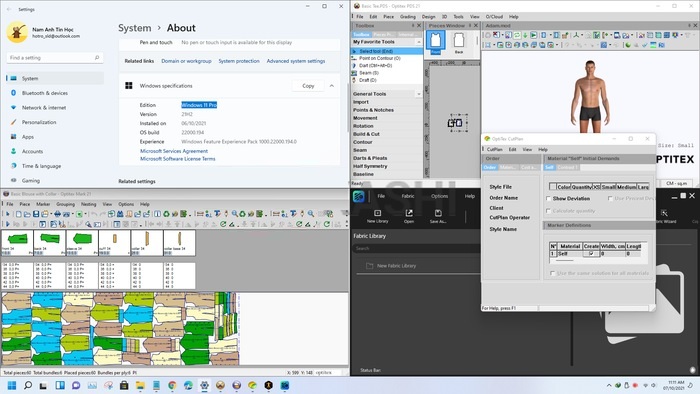Enable Show Deviation checkbox in CutPlan

coord(549,199)
